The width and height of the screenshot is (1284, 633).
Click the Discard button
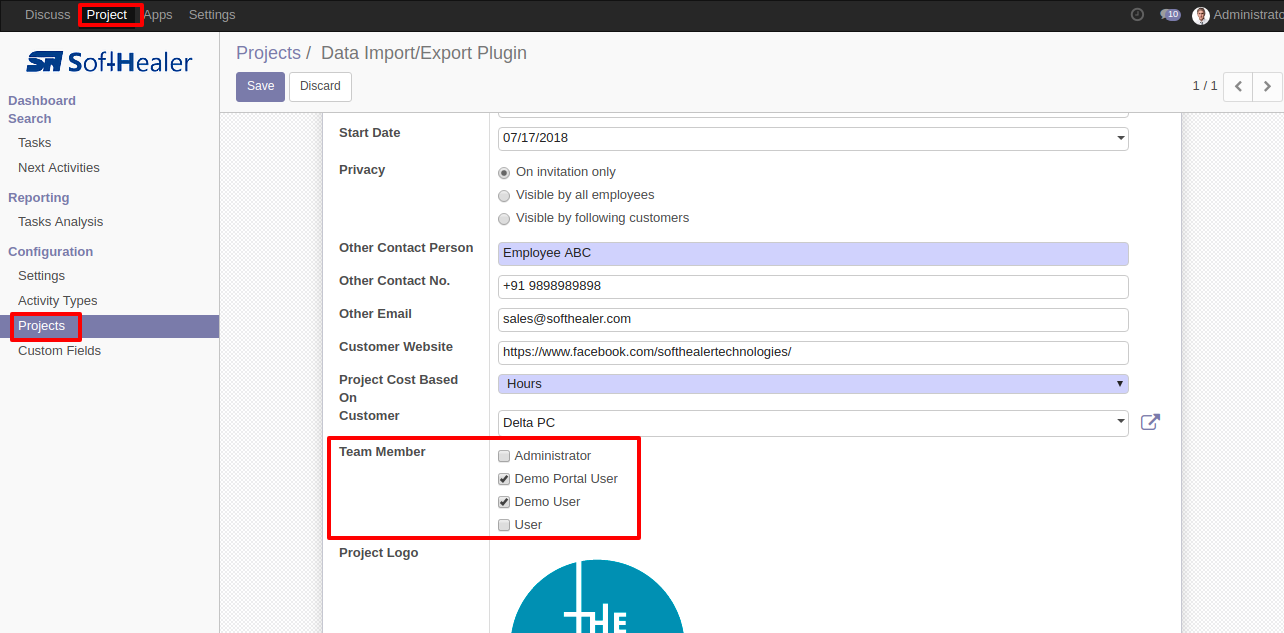point(320,87)
